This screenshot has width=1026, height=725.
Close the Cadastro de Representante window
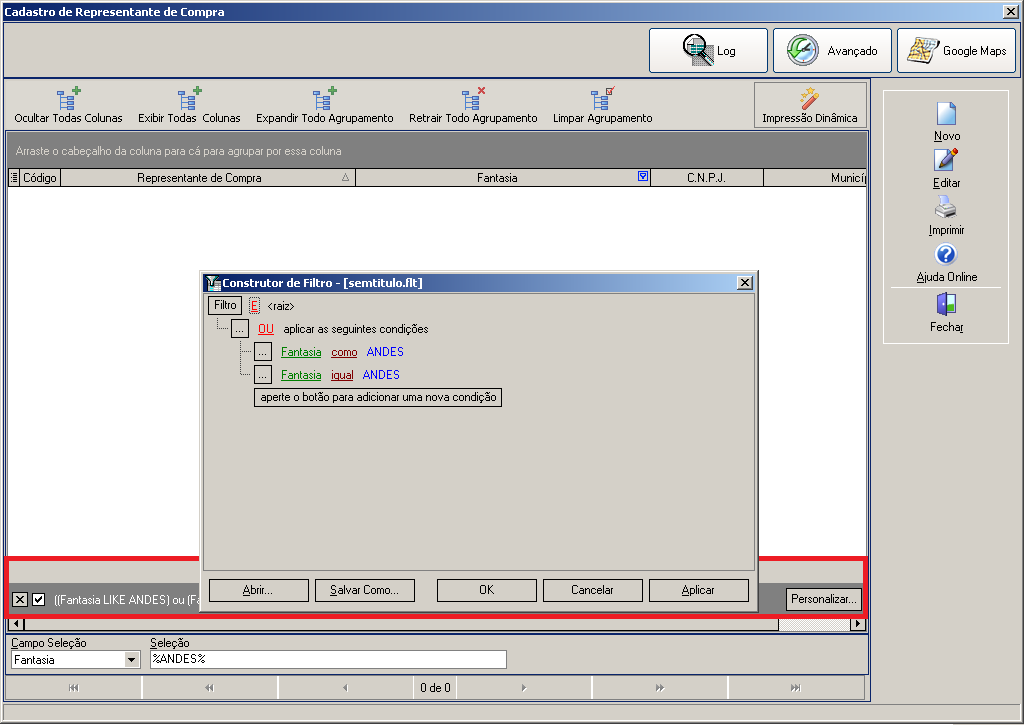coord(1011,11)
